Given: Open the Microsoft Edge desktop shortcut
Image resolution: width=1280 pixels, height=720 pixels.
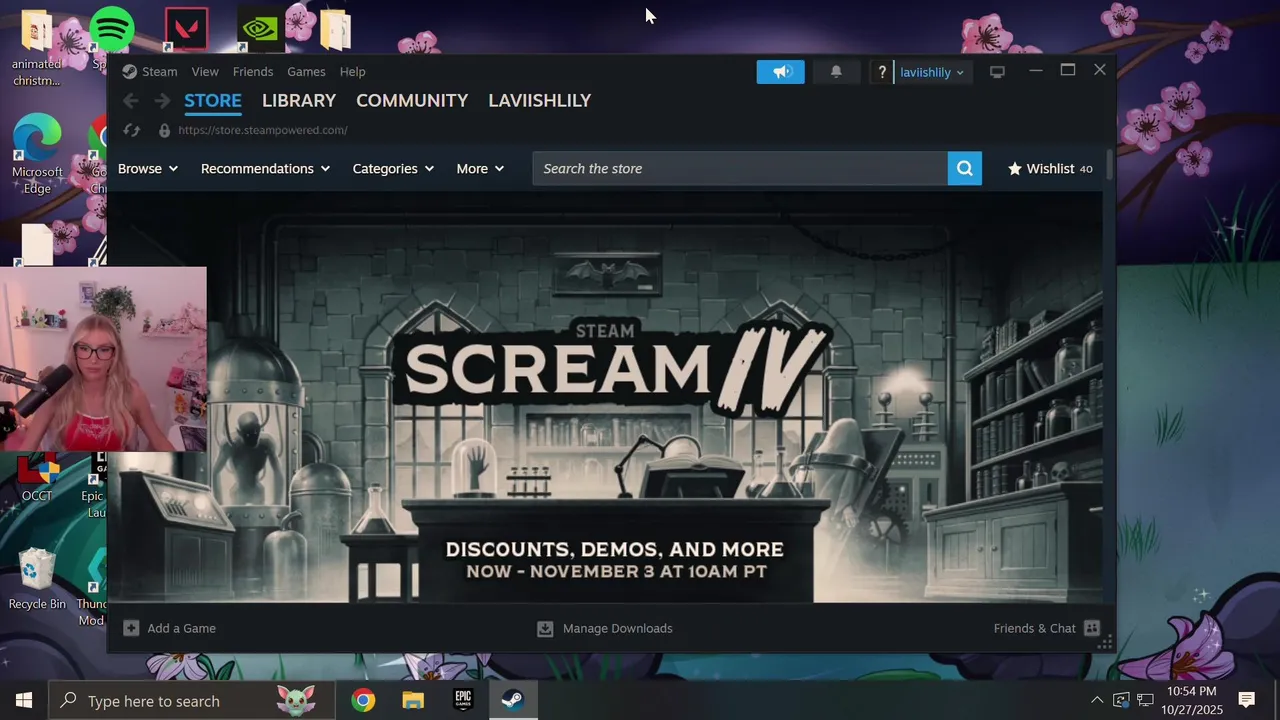Looking at the screenshot, I should 37,154.
